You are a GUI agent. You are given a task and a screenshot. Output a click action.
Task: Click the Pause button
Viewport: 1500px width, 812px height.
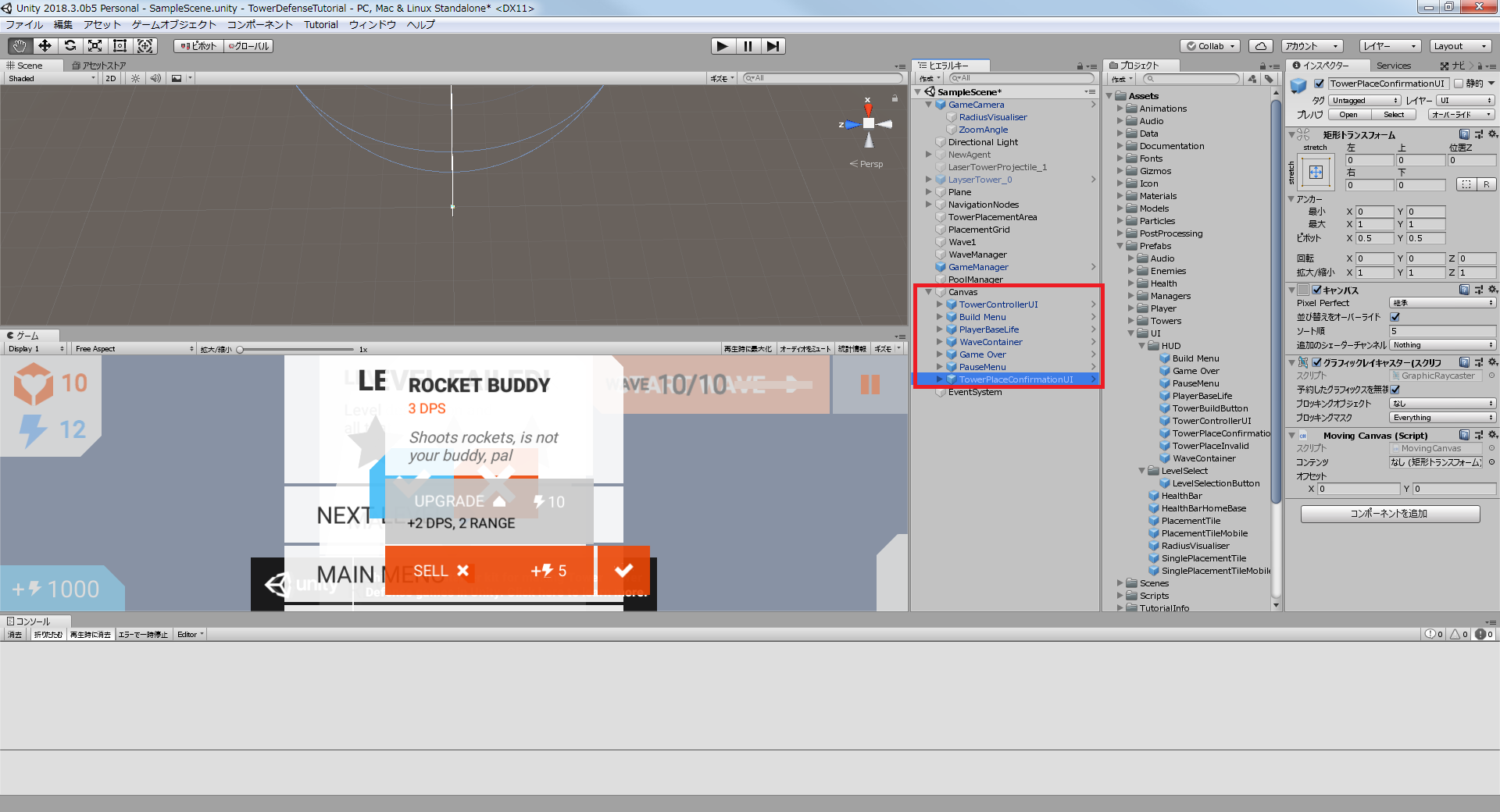tap(748, 46)
